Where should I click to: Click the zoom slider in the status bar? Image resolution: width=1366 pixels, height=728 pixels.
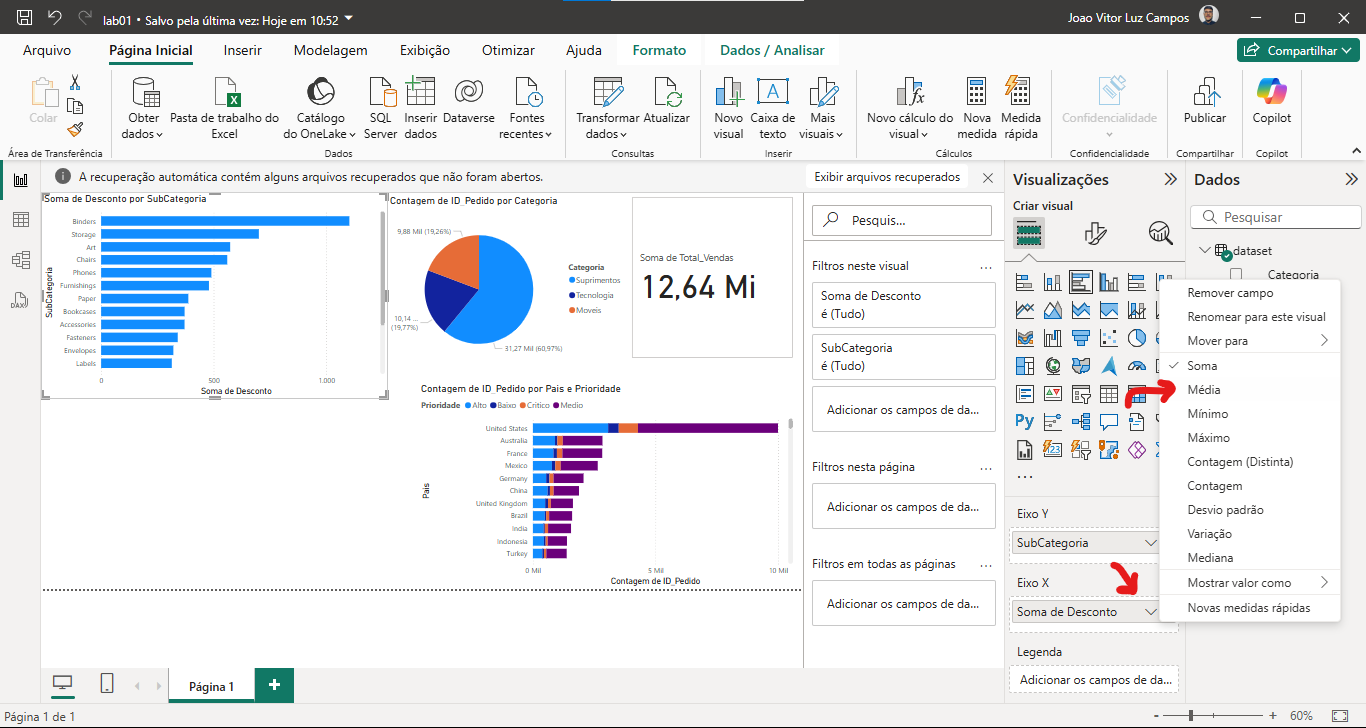pyautogui.click(x=1212, y=716)
